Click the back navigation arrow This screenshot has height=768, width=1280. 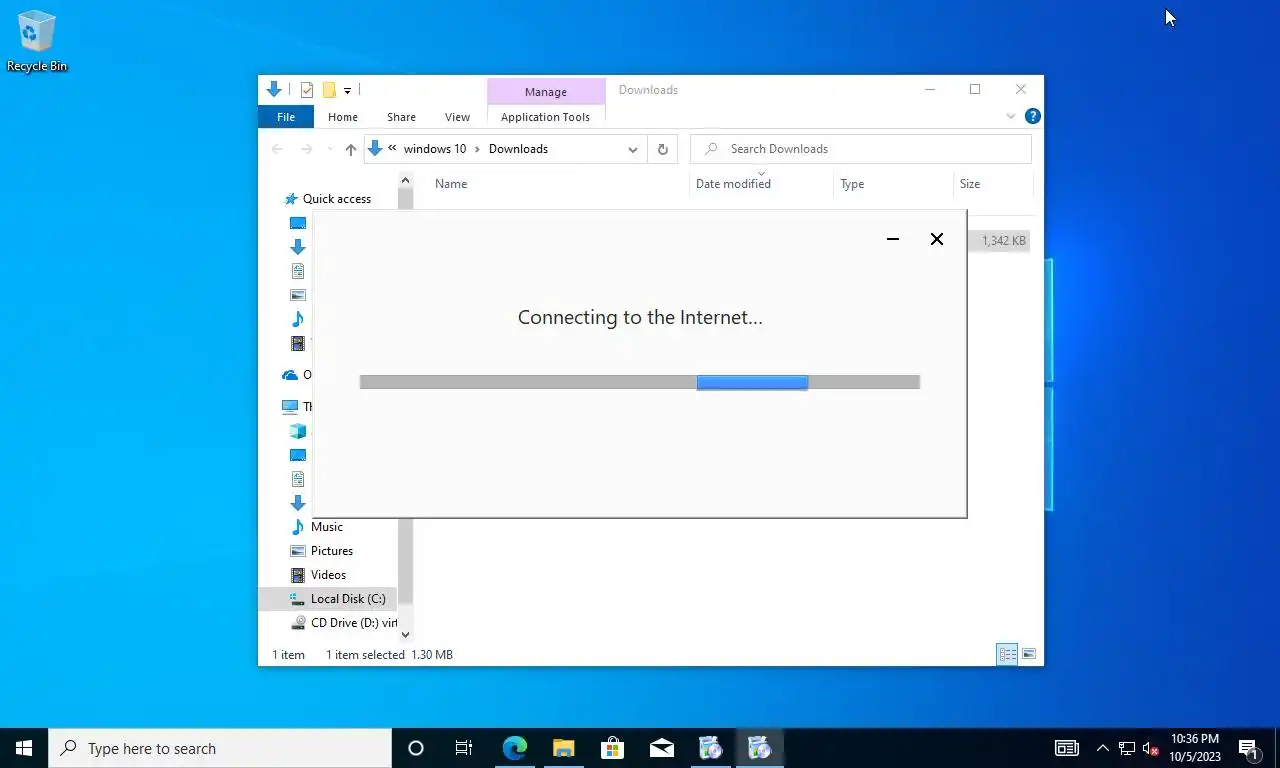point(278,149)
